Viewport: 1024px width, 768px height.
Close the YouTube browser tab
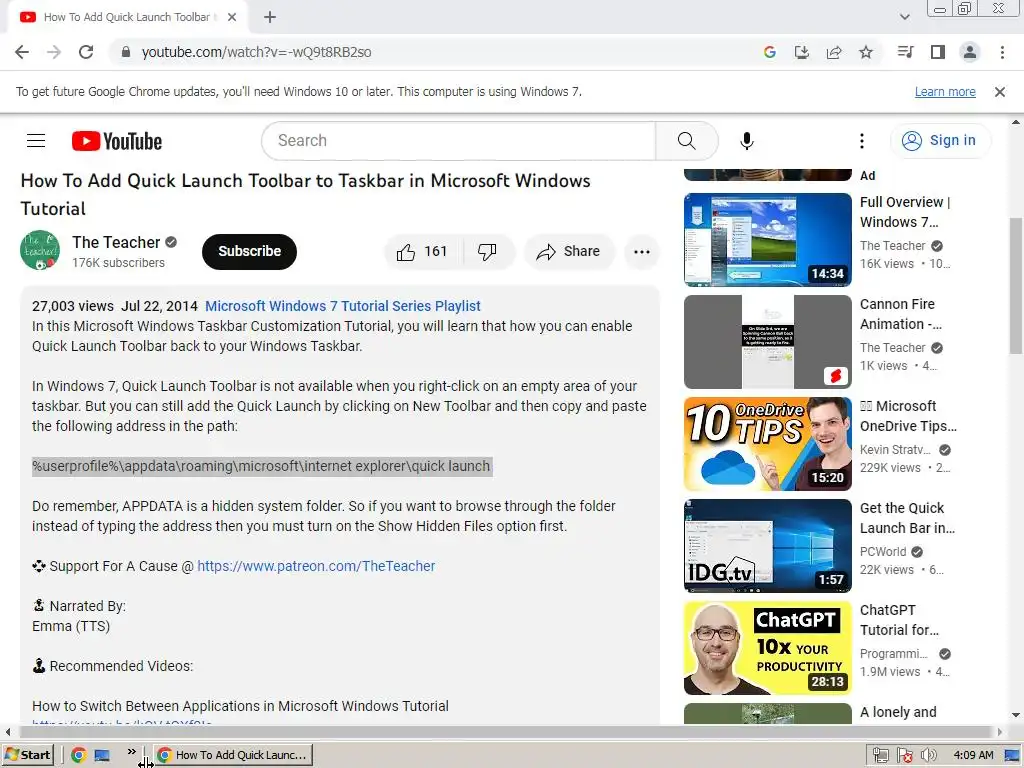232,17
